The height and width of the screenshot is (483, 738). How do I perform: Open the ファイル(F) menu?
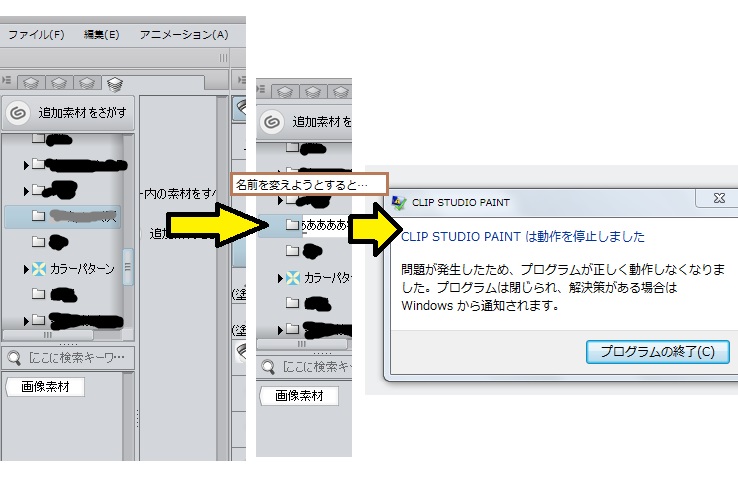36,34
